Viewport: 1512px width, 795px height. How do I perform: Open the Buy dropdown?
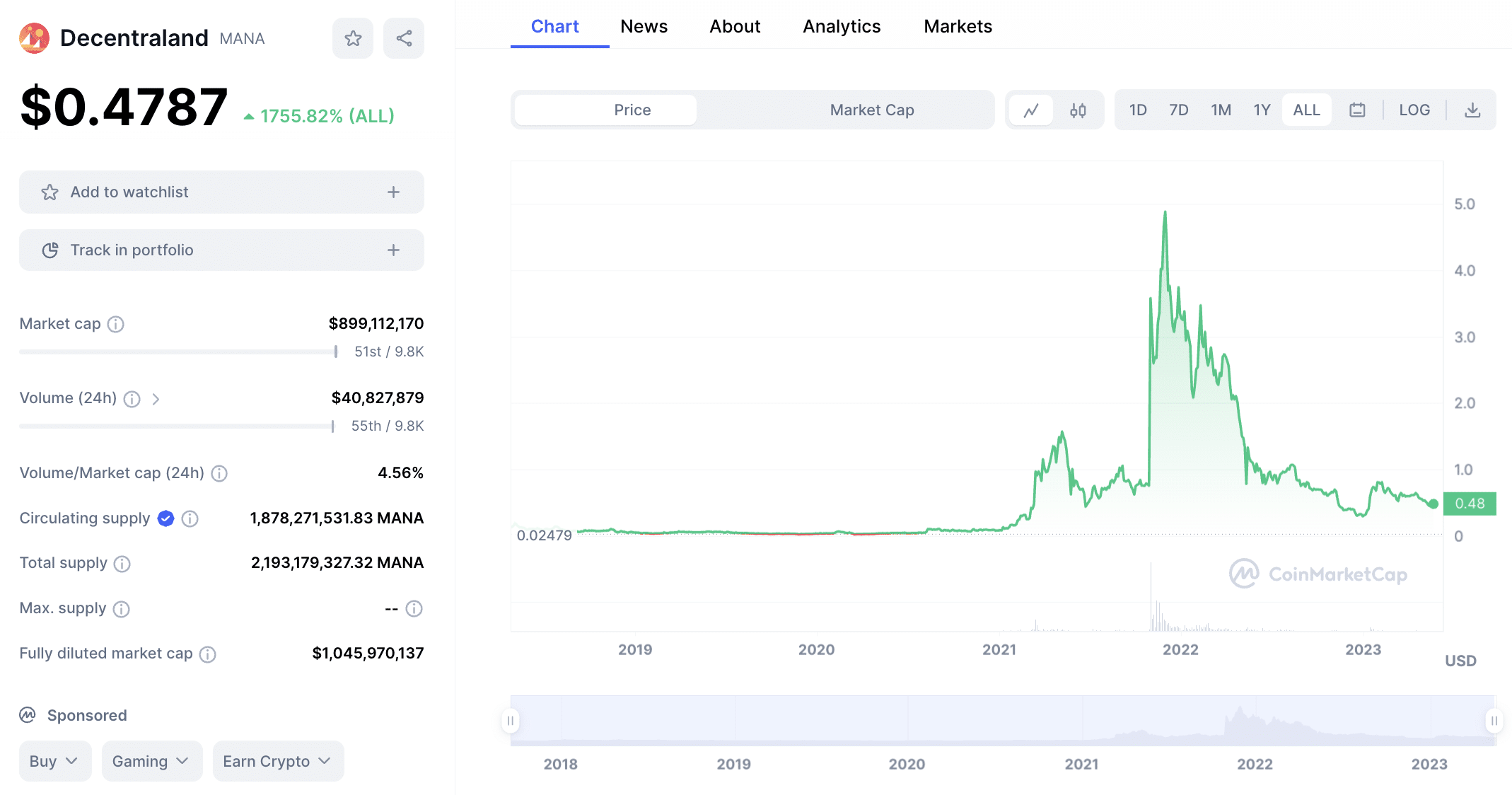click(55, 761)
